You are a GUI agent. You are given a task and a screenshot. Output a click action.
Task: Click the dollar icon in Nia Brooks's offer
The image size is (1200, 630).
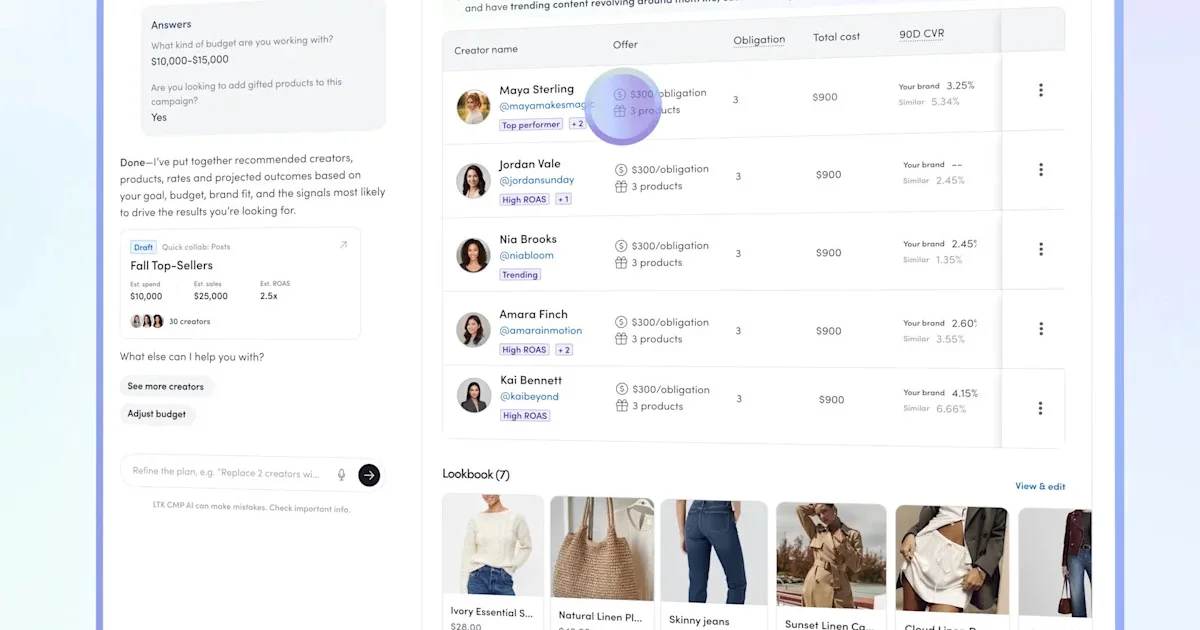pyautogui.click(x=620, y=246)
